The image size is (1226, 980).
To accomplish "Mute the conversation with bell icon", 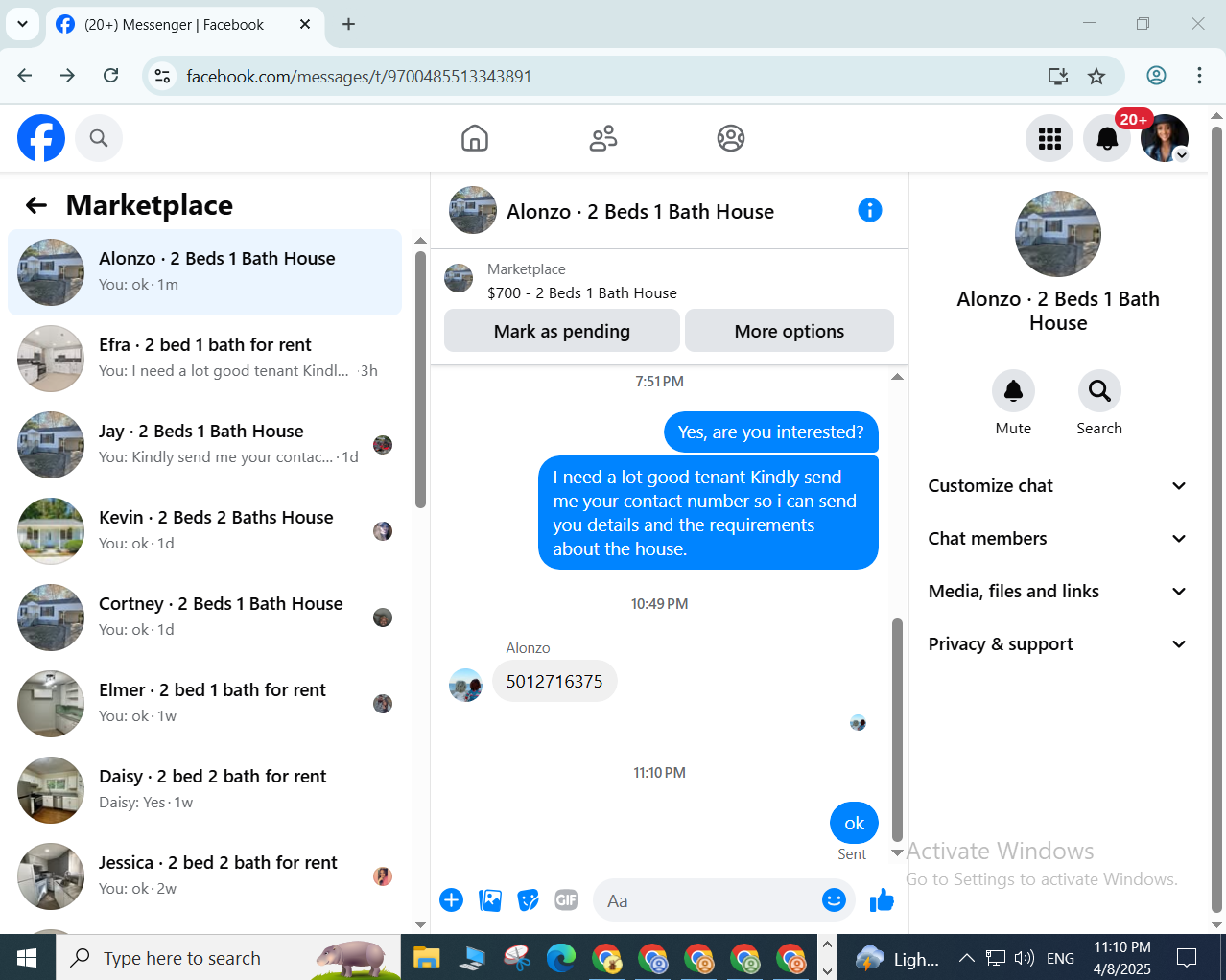I will [1013, 391].
